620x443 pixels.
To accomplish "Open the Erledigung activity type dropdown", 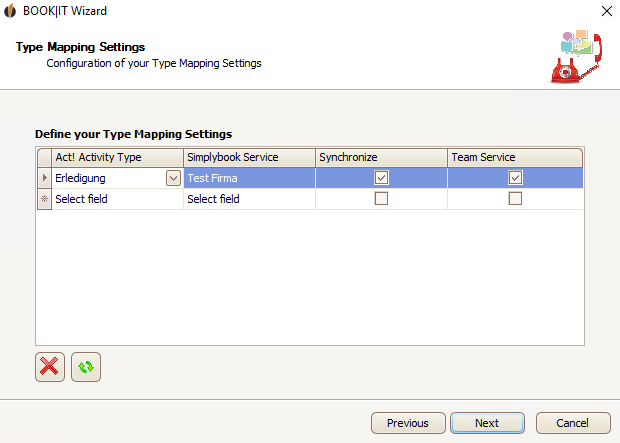I will [173, 178].
